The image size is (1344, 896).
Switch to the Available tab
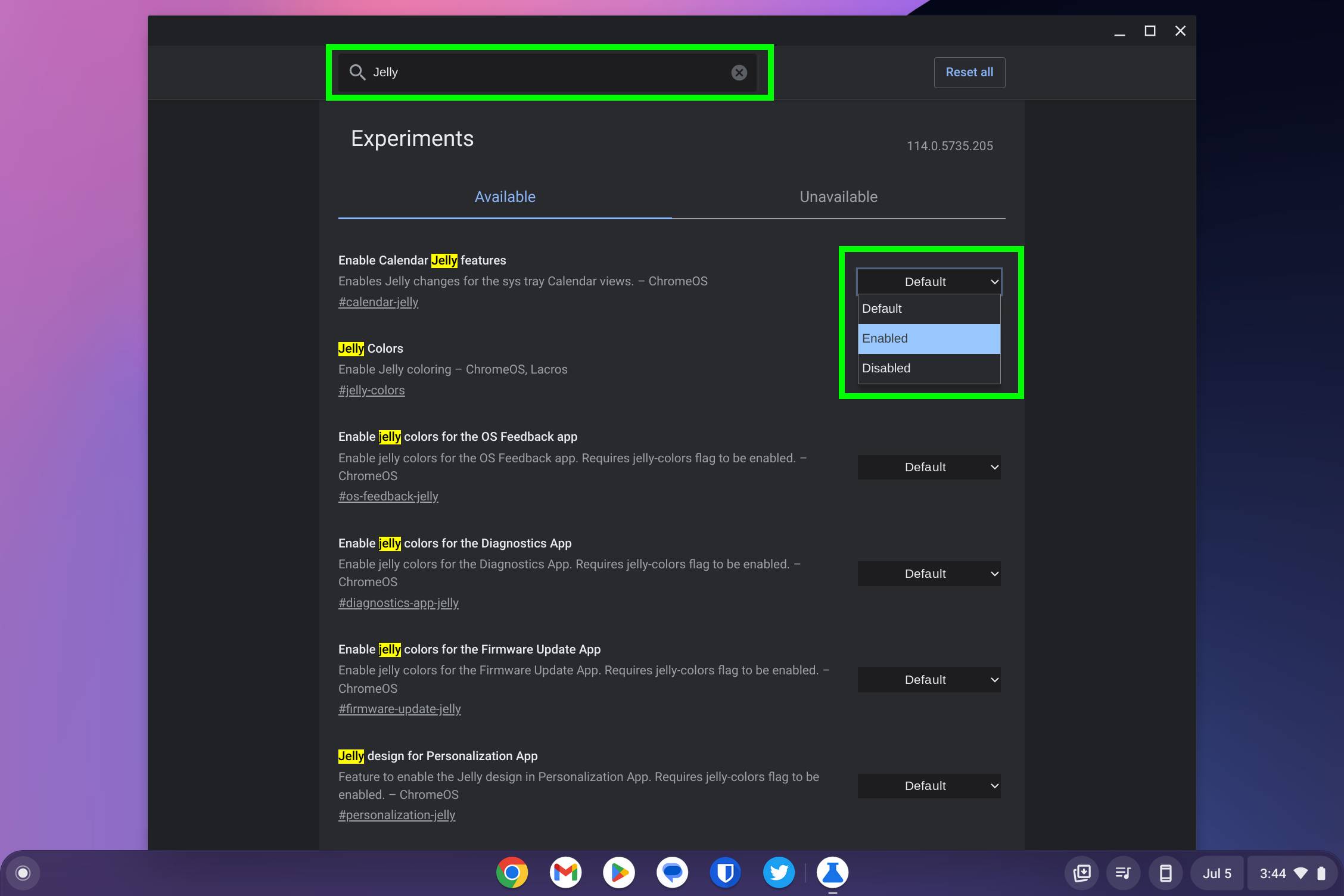pos(505,196)
